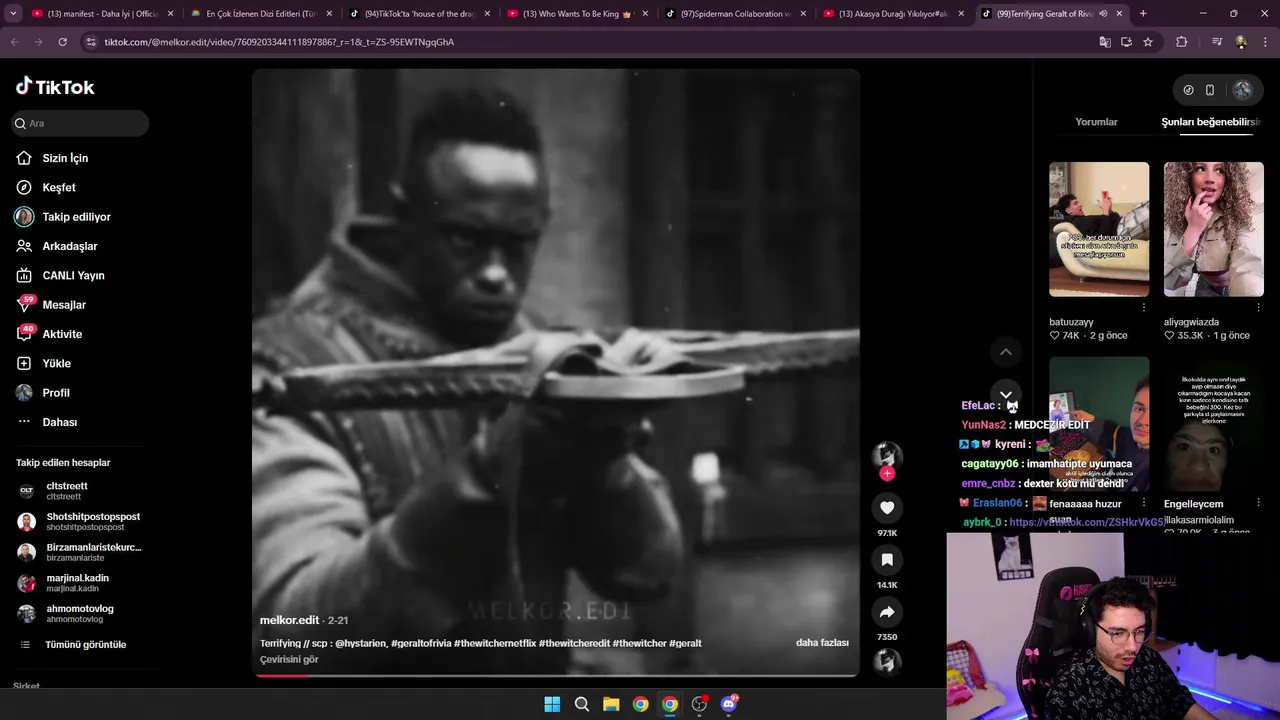Screen dimensions: 1280x720
Task: Expand caption with daha fazlası
Action: click(x=822, y=643)
